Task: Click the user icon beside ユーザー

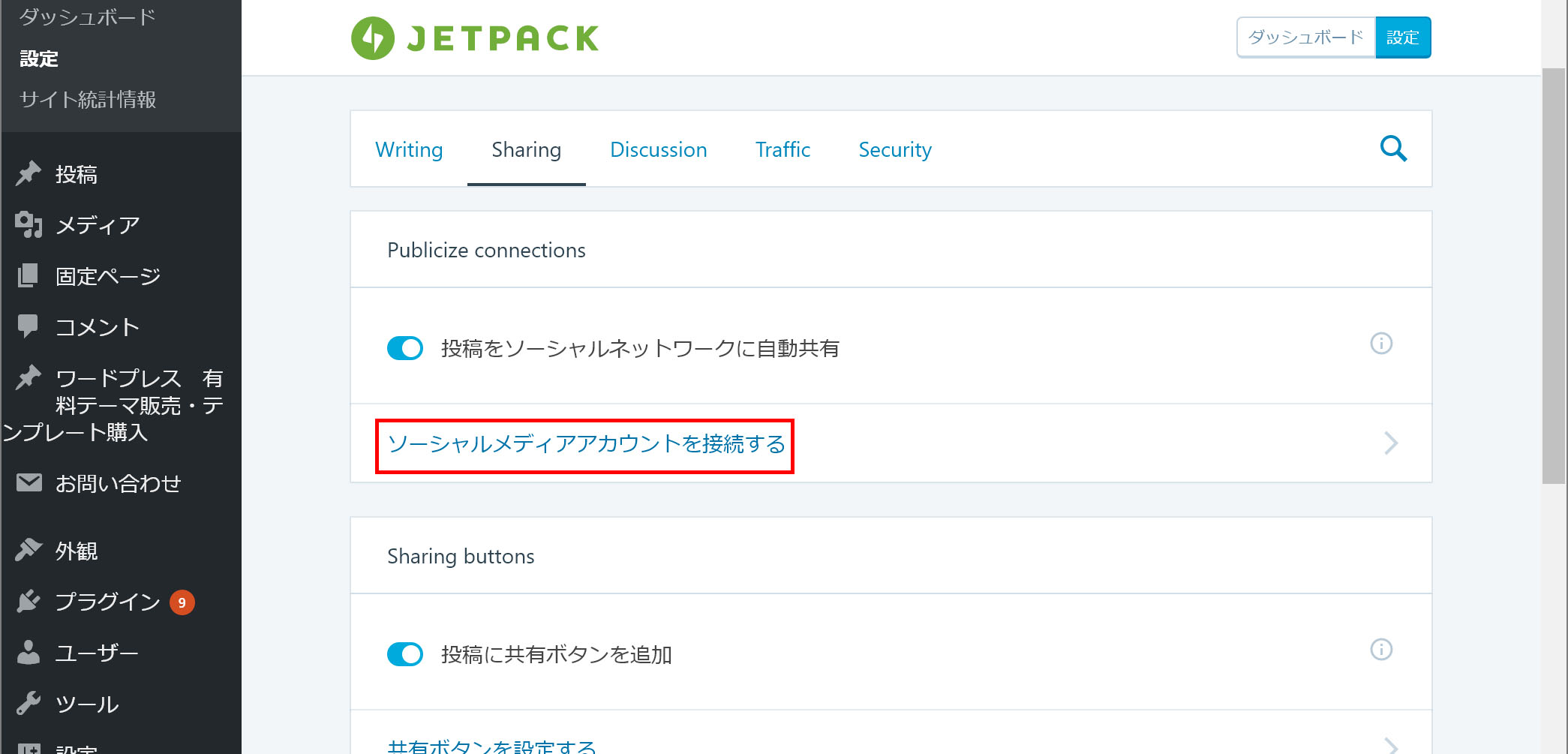Action: pos(29,652)
